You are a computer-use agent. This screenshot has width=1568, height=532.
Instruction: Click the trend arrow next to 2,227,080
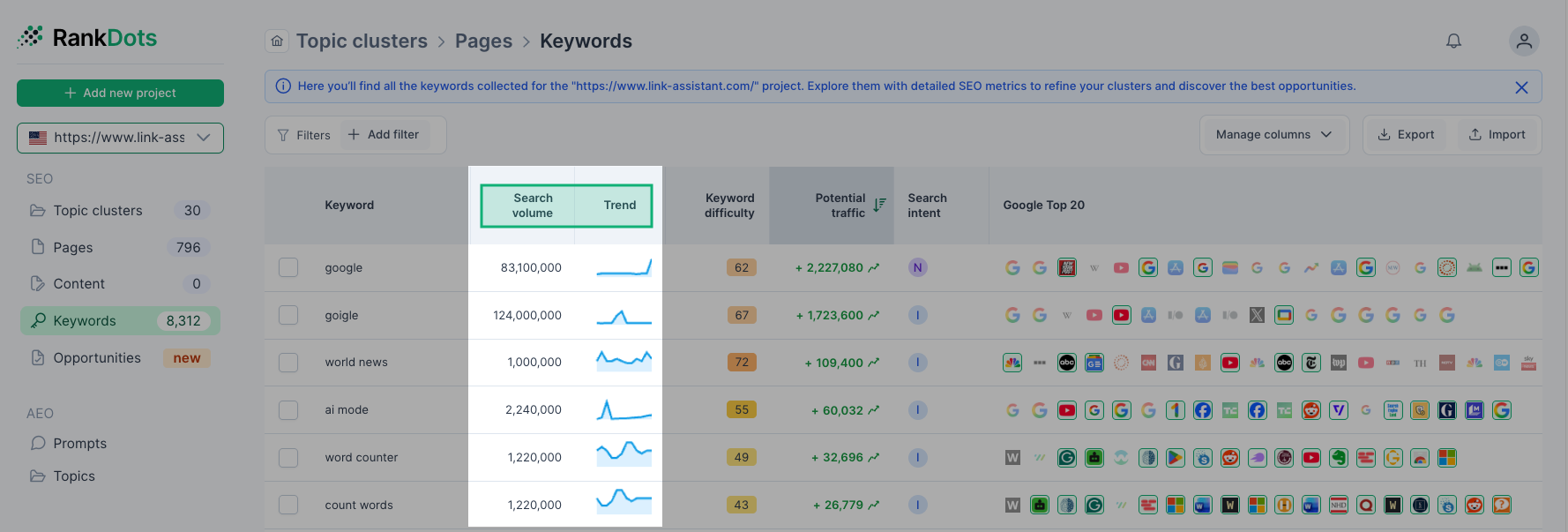[x=874, y=267]
